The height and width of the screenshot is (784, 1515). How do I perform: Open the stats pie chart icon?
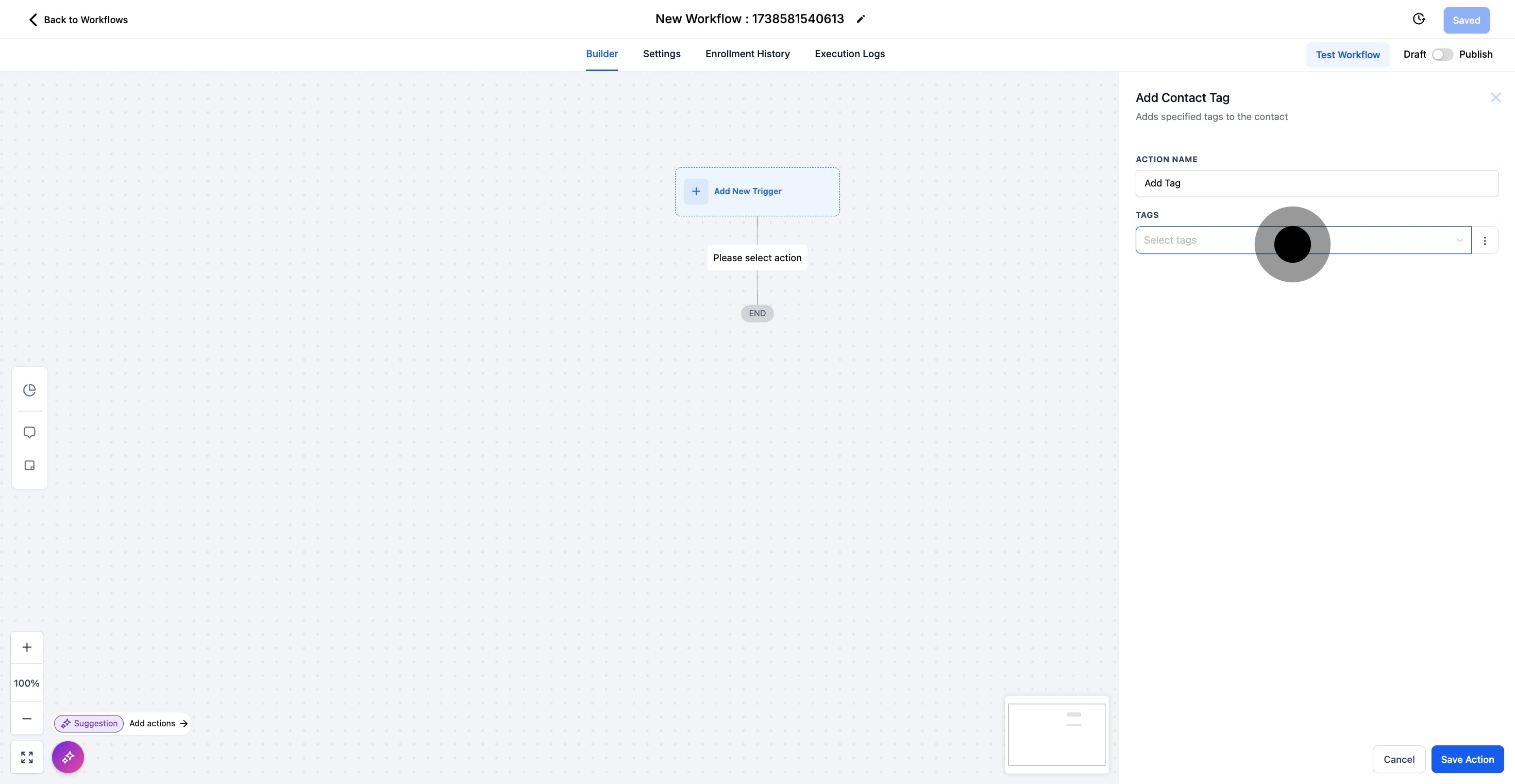pos(29,390)
